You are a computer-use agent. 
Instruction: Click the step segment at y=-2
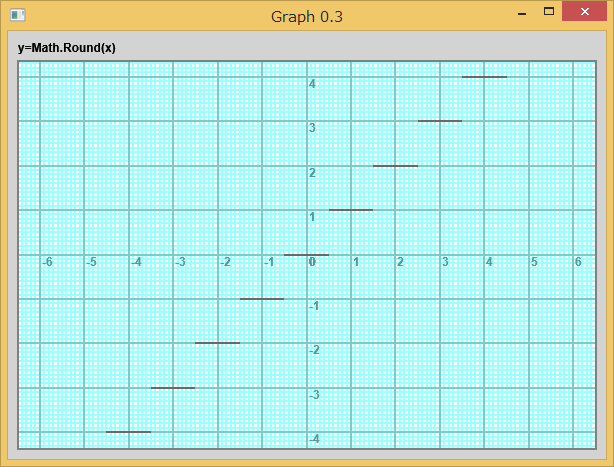[217, 343]
